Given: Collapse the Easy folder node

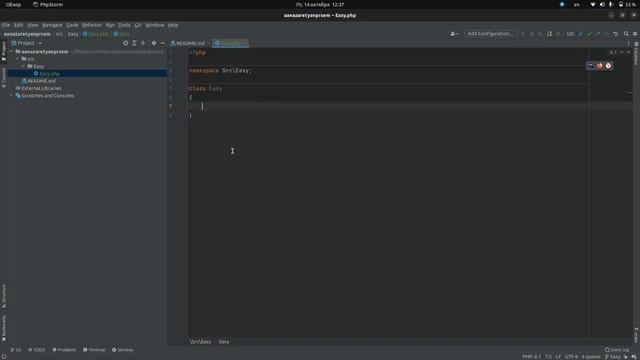Looking at the screenshot, I should pyautogui.click(x=23, y=66).
